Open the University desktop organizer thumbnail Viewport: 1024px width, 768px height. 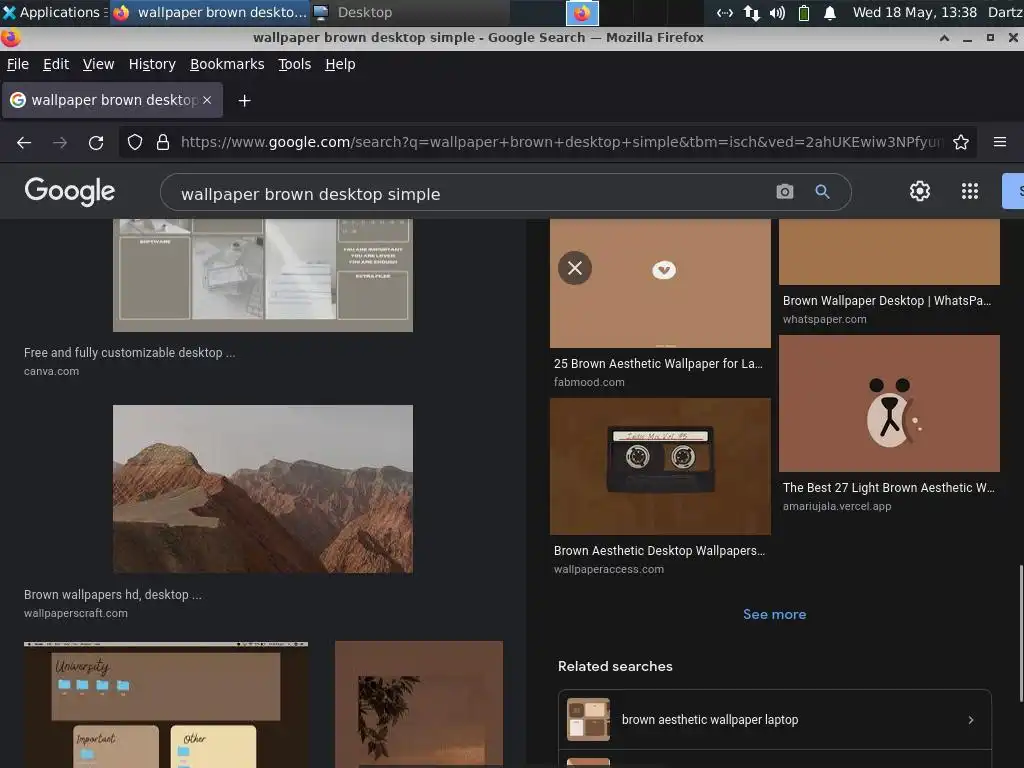point(166,704)
